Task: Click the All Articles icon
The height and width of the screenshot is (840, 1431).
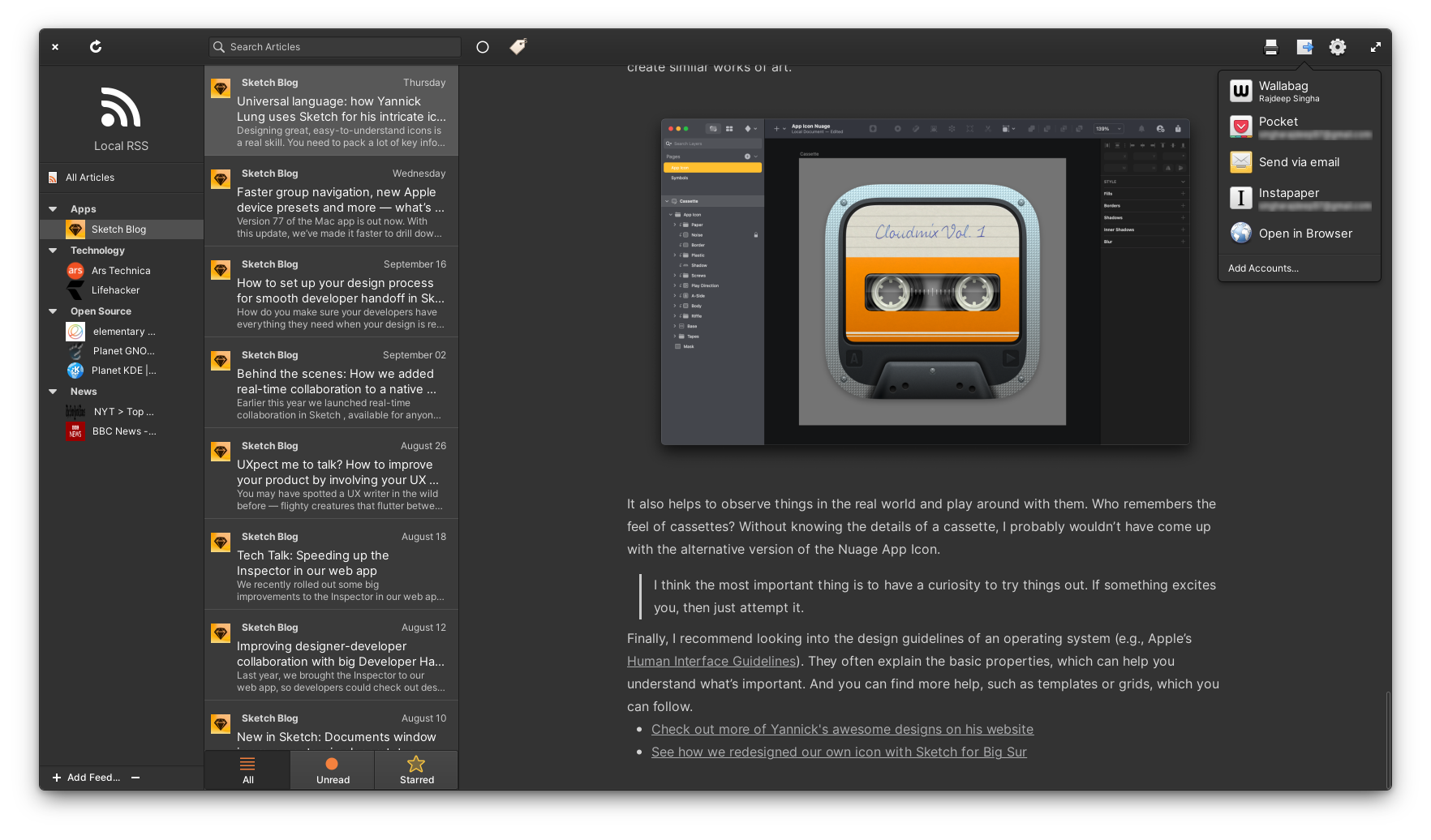Action: coord(53,178)
